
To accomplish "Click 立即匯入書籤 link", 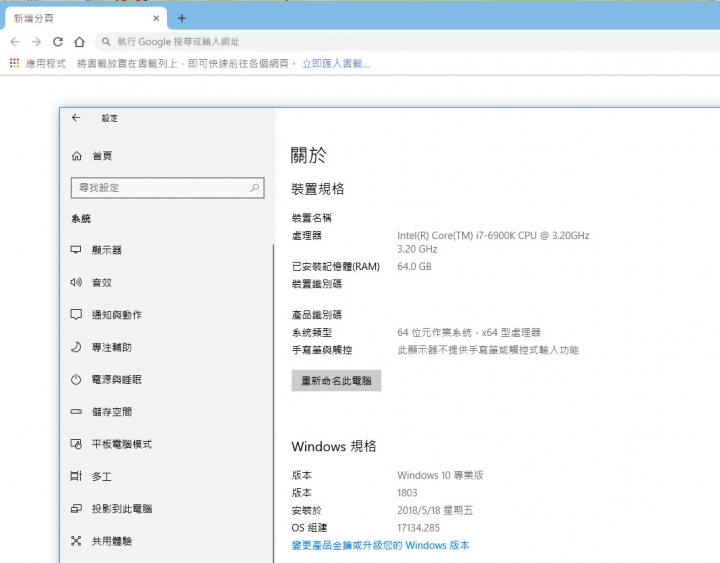I will [336, 64].
